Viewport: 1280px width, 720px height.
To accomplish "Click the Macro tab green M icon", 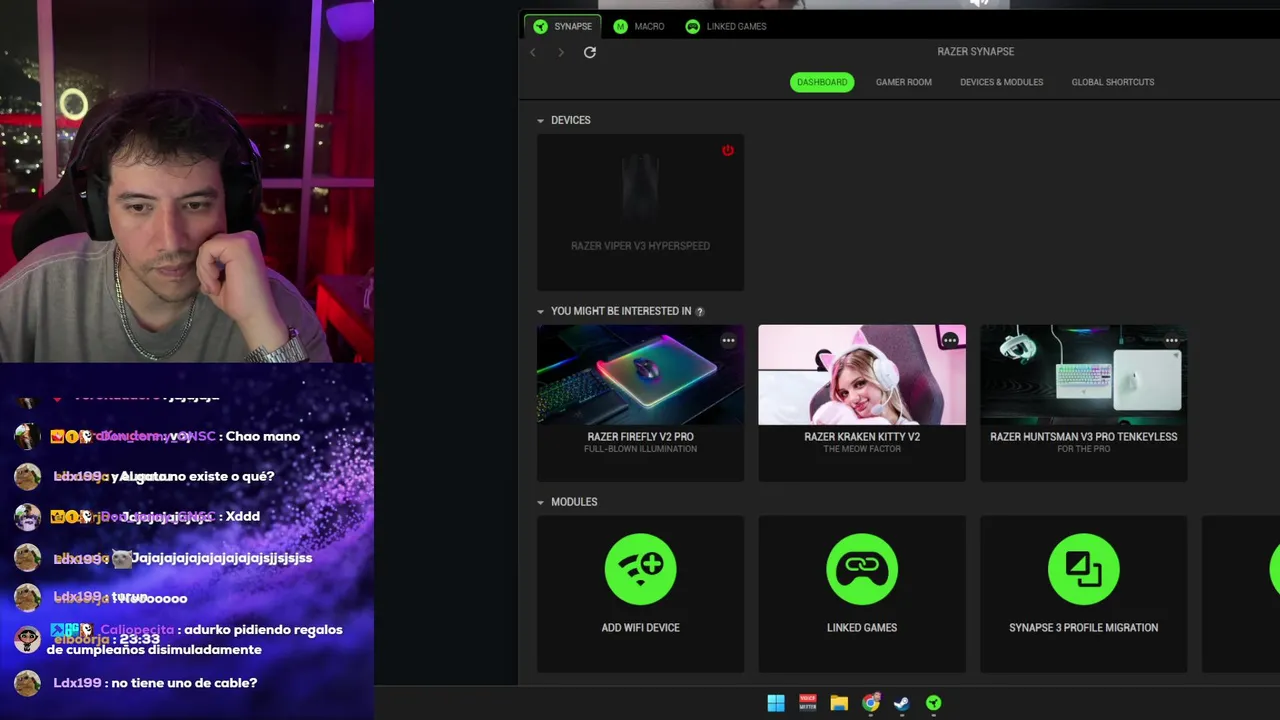I will click(x=621, y=26).
